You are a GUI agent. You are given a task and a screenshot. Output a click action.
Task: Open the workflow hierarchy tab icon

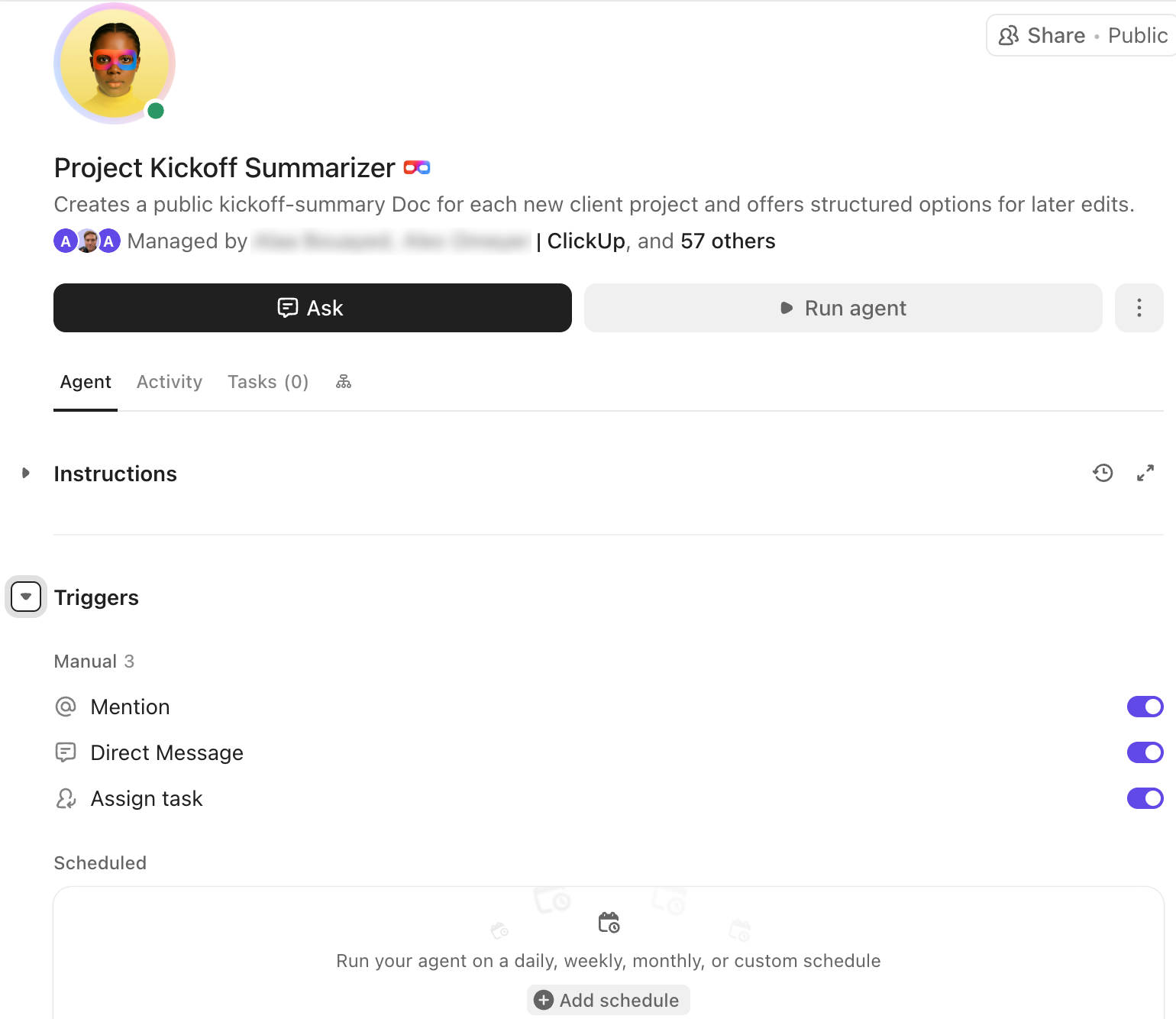point(343,381)
